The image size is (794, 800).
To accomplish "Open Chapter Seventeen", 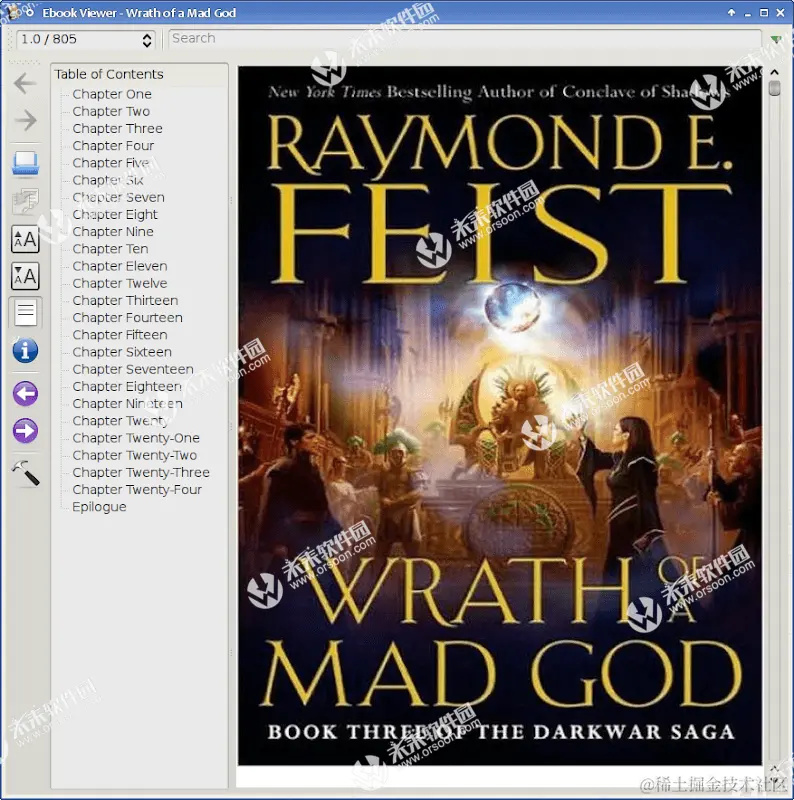I will [133, 369].
